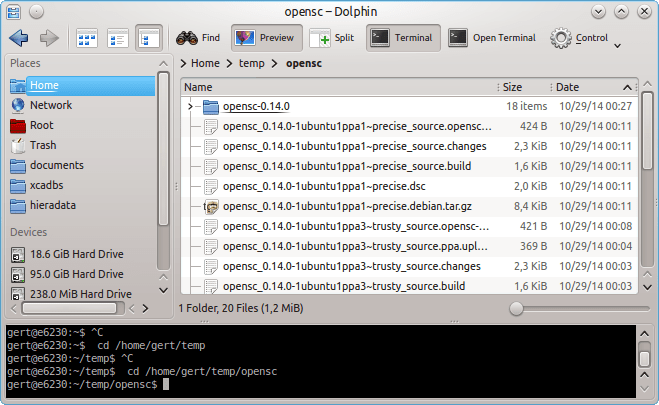Collapse the Places panel header arrow
This screenshot has width=659, height=405.
[x=163, y=64]
